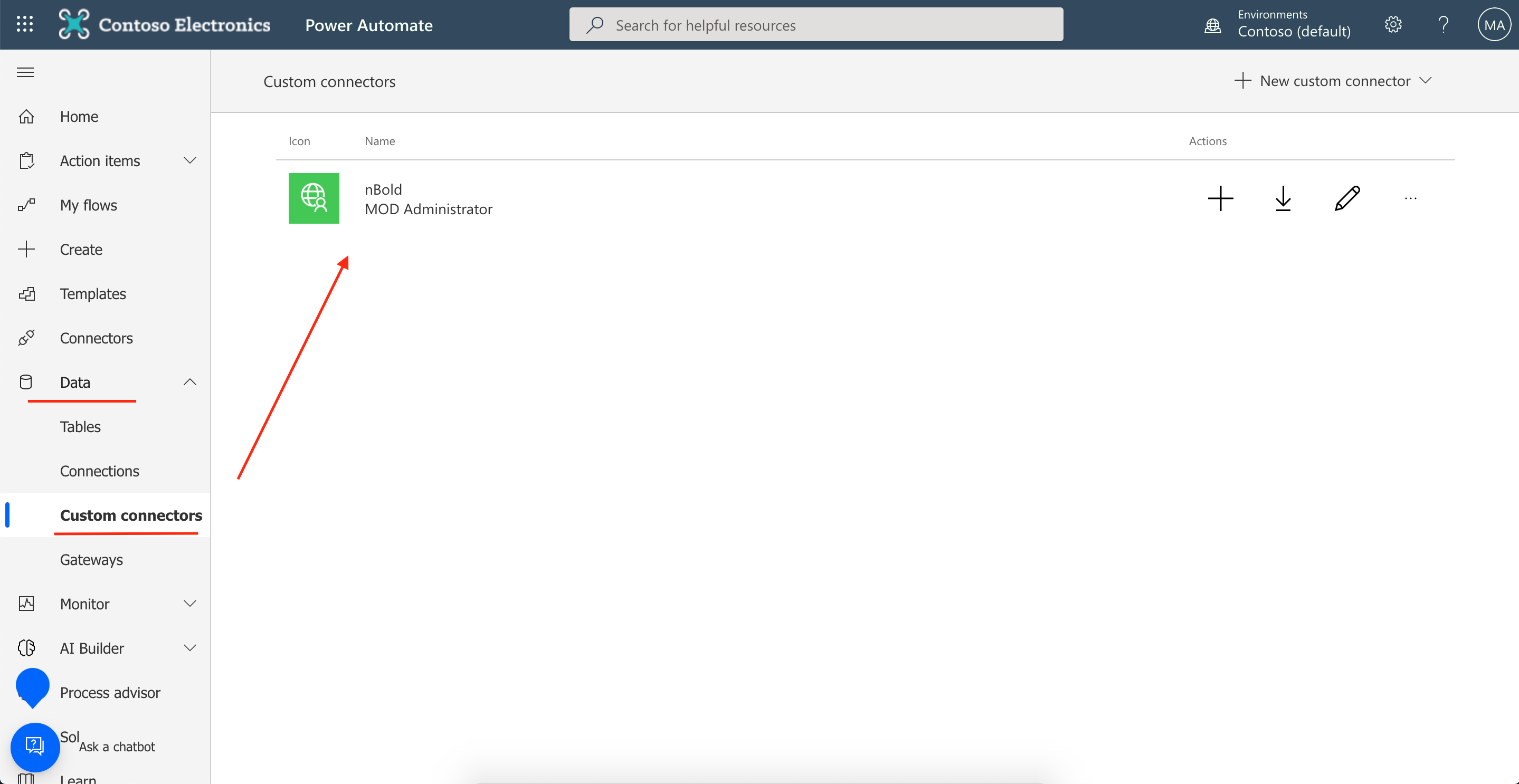Open the app launcher waffle icon

[x=25, y=24]
